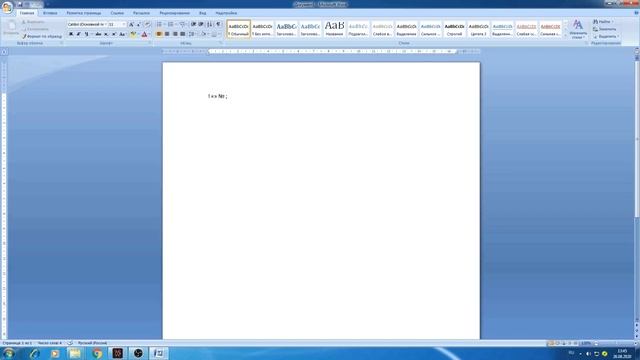Click the Вставить paste button
640x360 pixels.
point(11,28)
